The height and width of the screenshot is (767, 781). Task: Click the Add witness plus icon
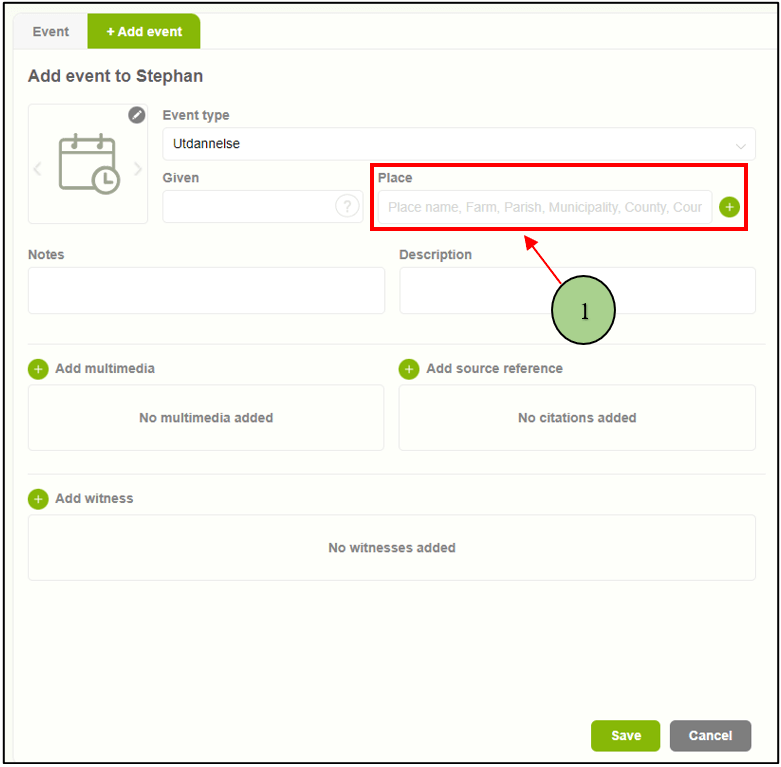[38, 499]
